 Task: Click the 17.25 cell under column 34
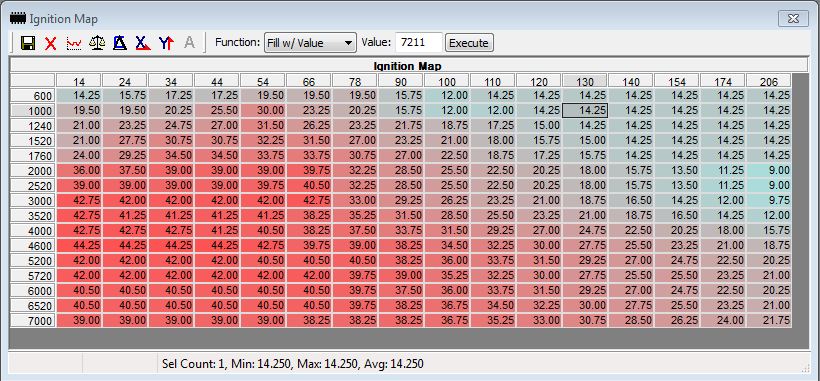(x=170, y=96)
